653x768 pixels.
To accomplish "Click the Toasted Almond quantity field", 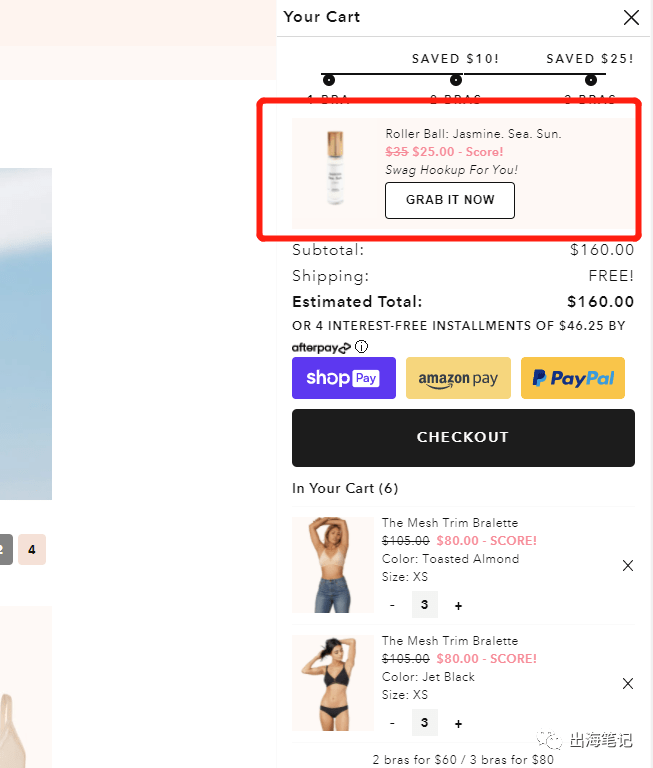I will 425,604.
